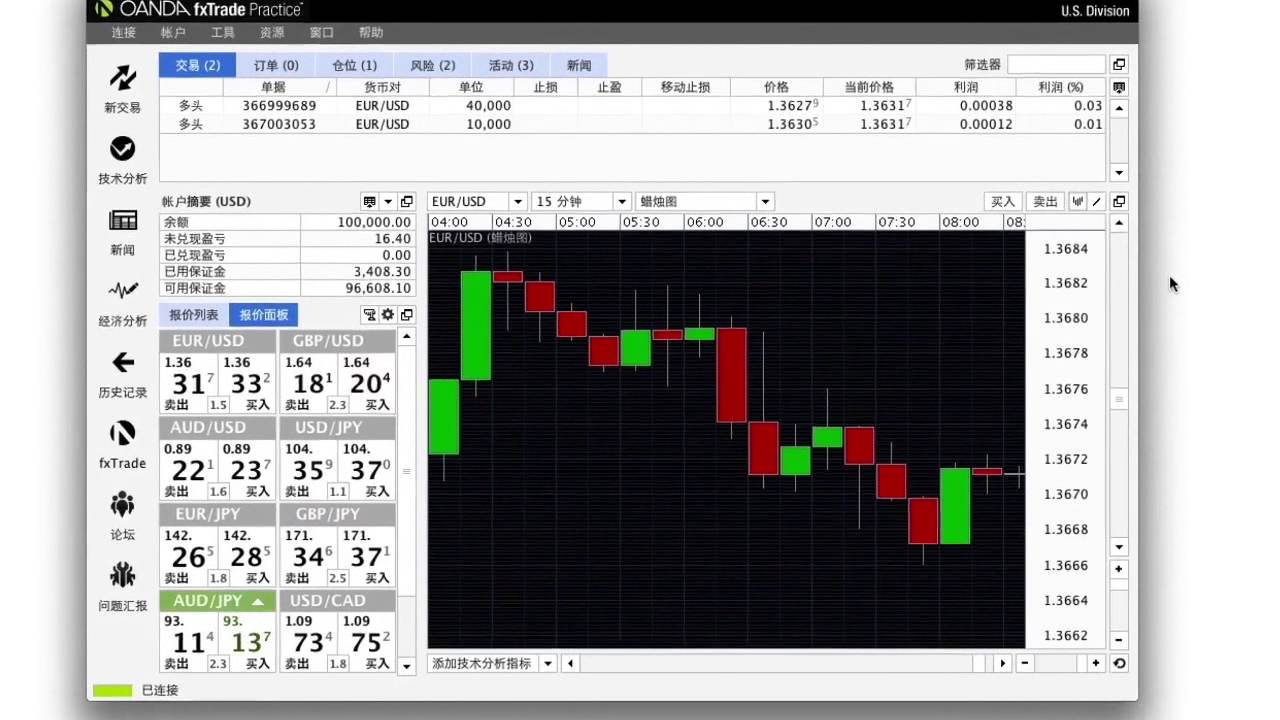This screenshot has width=1280, height=720.
Task: Click EUR/USD 卖出 sell quote 1.3631
Action: (189, 383)
